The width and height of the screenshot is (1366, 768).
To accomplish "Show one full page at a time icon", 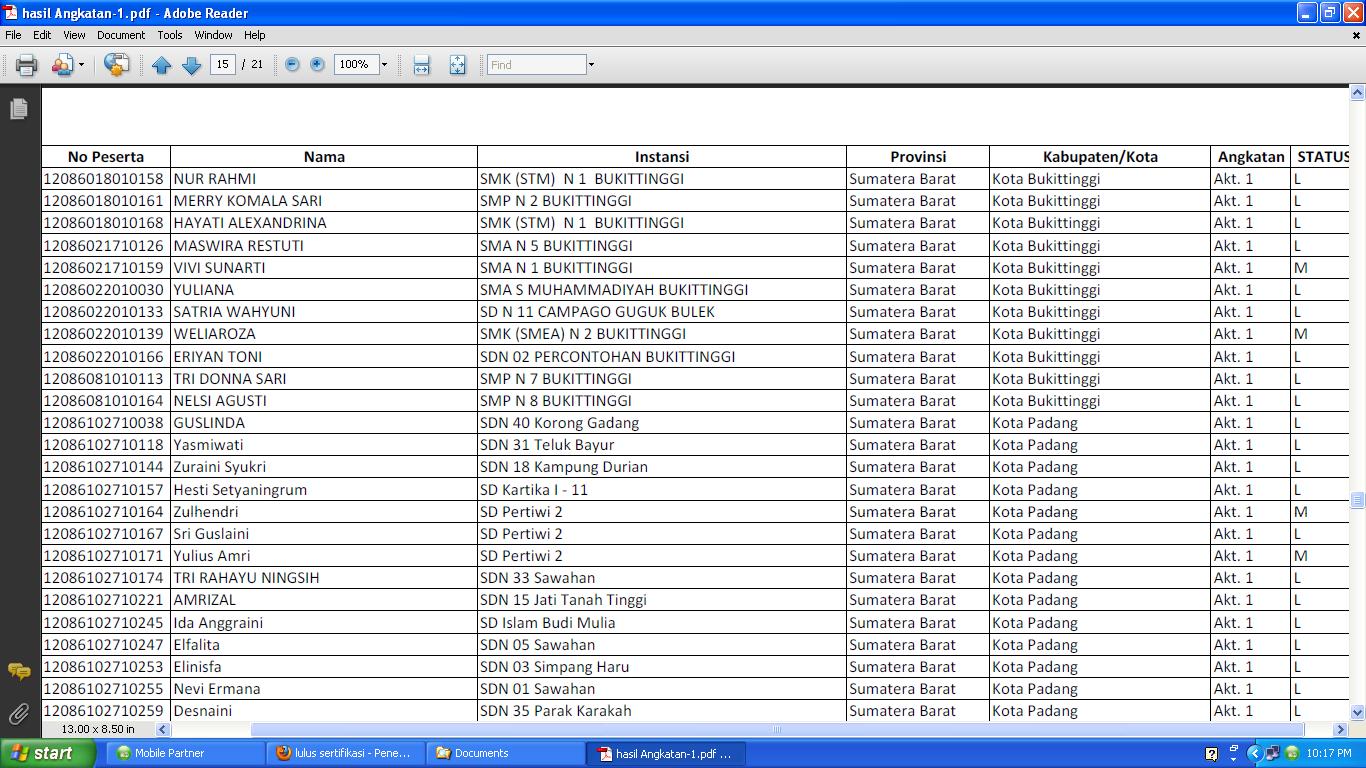I will pos(457,65).
